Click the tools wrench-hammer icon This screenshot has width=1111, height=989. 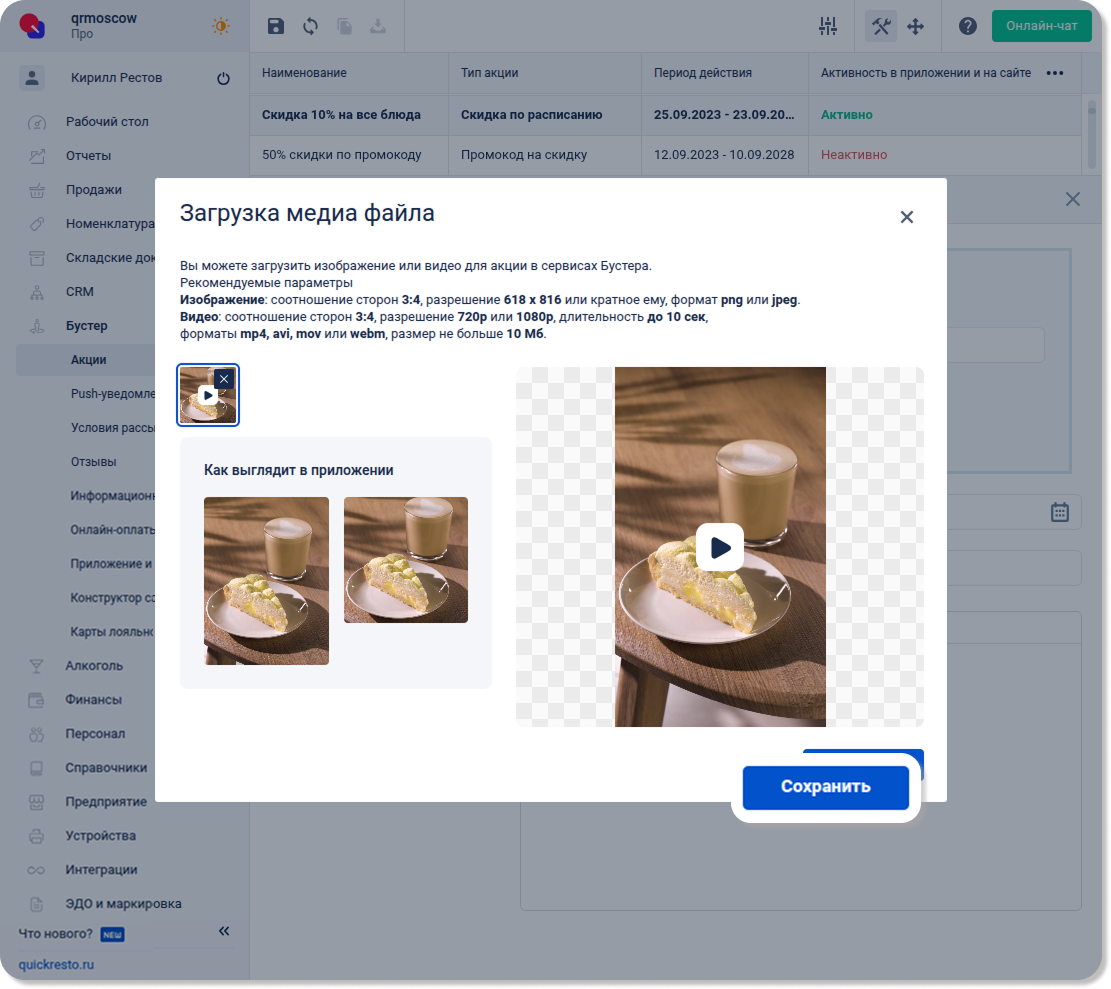point(881,27)
